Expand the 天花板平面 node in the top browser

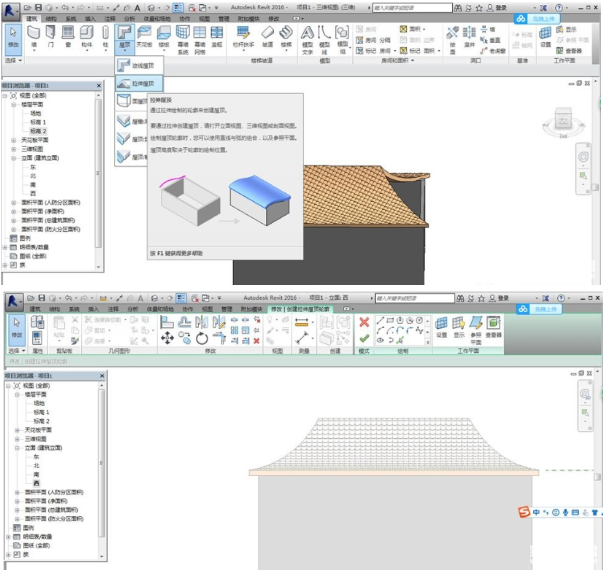coord(15,139)
